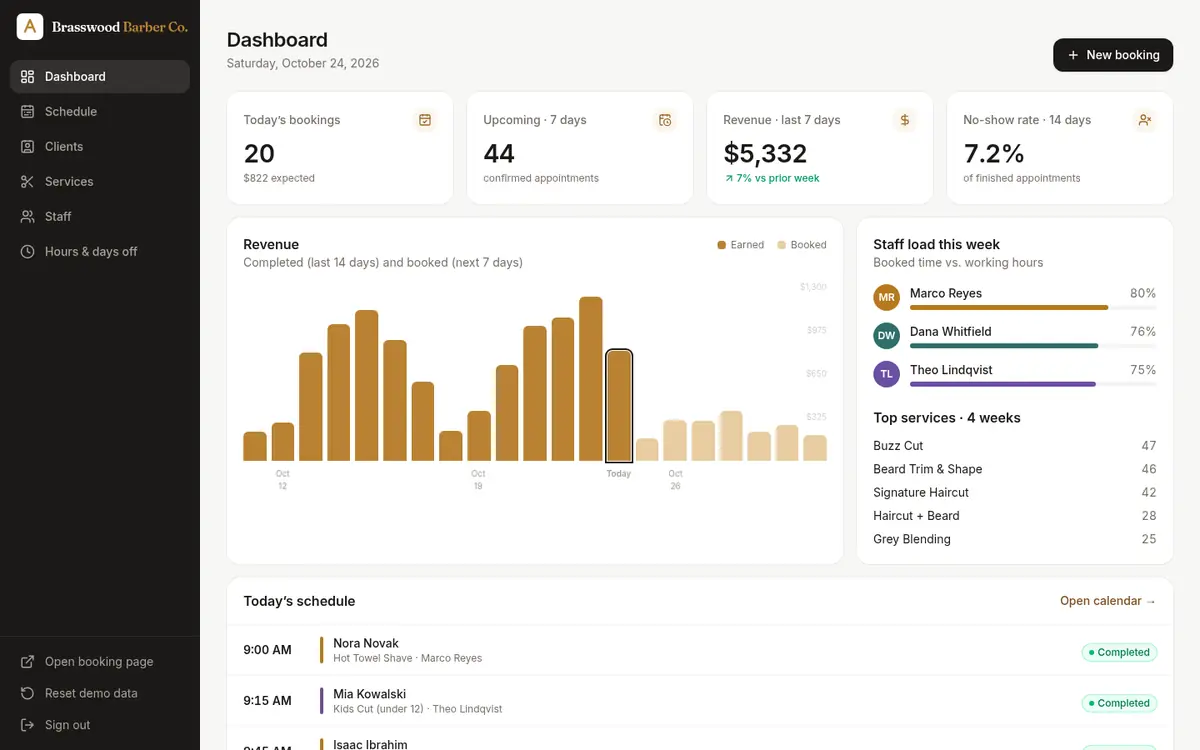Click the Staff load this week heading

point(936,244)
